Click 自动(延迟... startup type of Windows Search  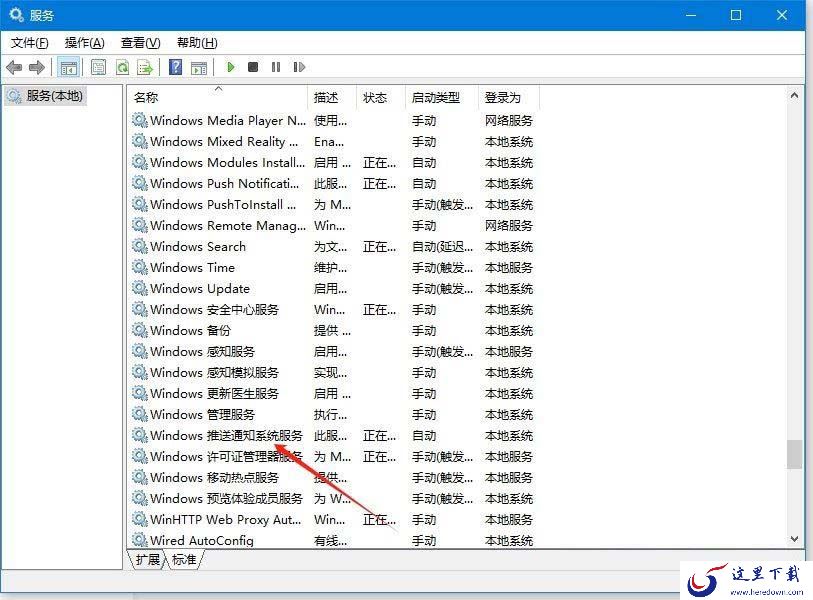442,247
